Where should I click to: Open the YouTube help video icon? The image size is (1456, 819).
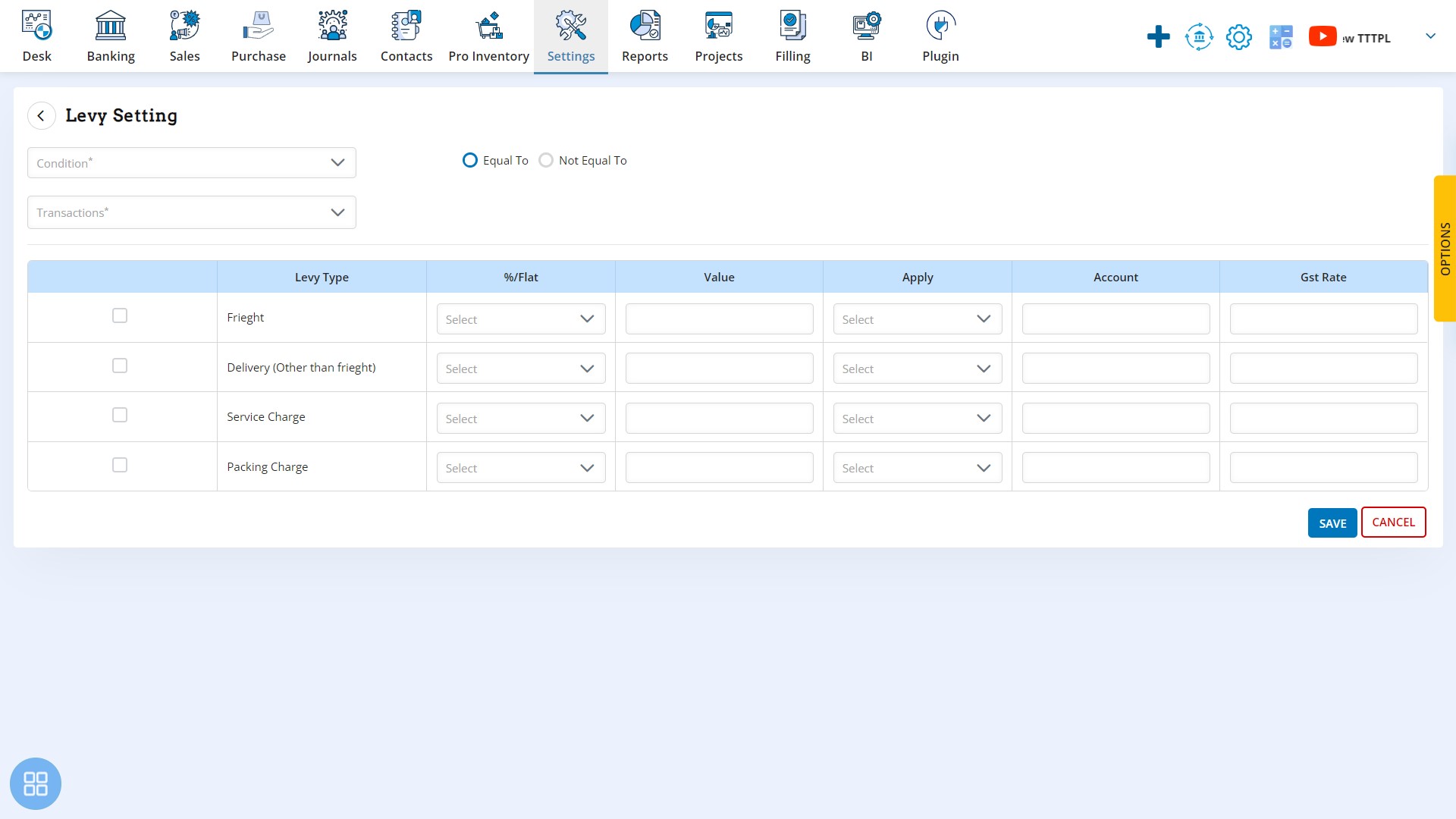coord(1323,36)
